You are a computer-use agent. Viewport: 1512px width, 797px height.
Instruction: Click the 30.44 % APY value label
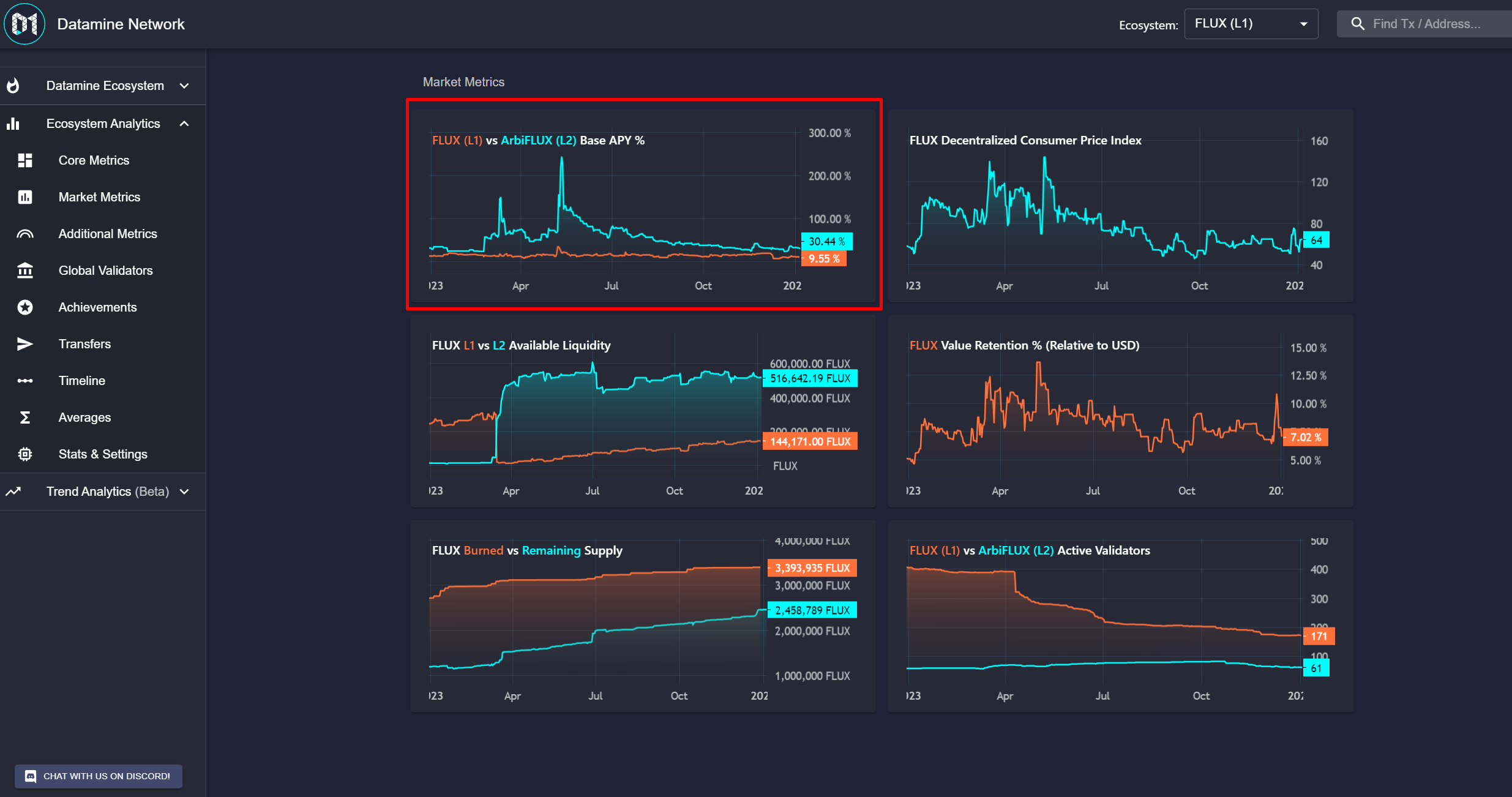(x=827, y=241)
